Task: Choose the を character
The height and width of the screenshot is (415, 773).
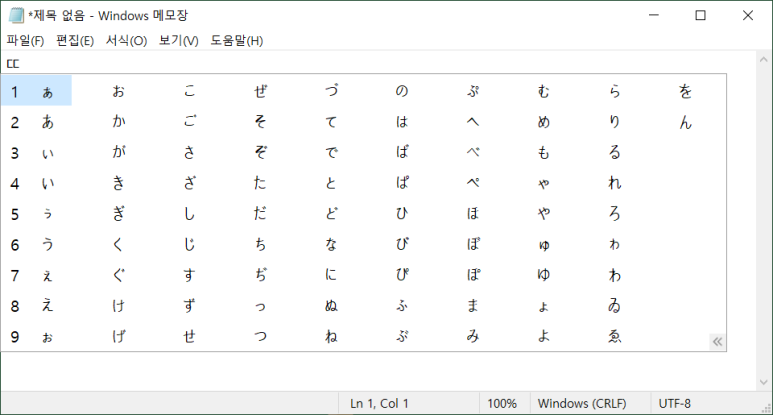Action: [x=686, y=91]
